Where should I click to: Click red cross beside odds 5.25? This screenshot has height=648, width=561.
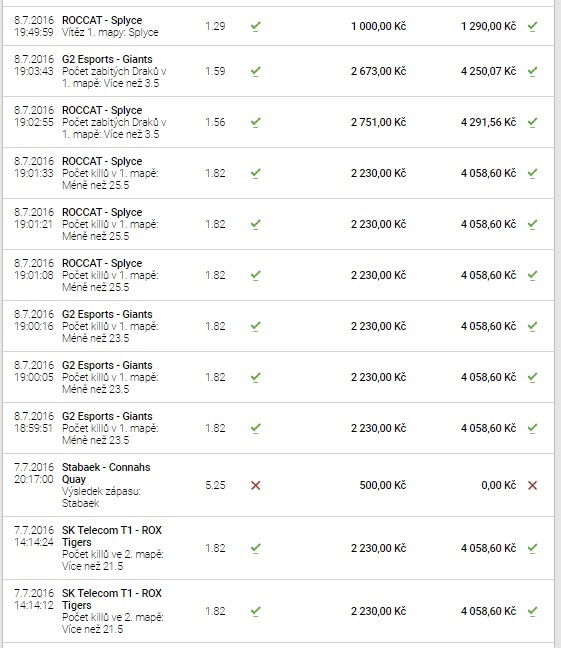(x=255, y=485)
